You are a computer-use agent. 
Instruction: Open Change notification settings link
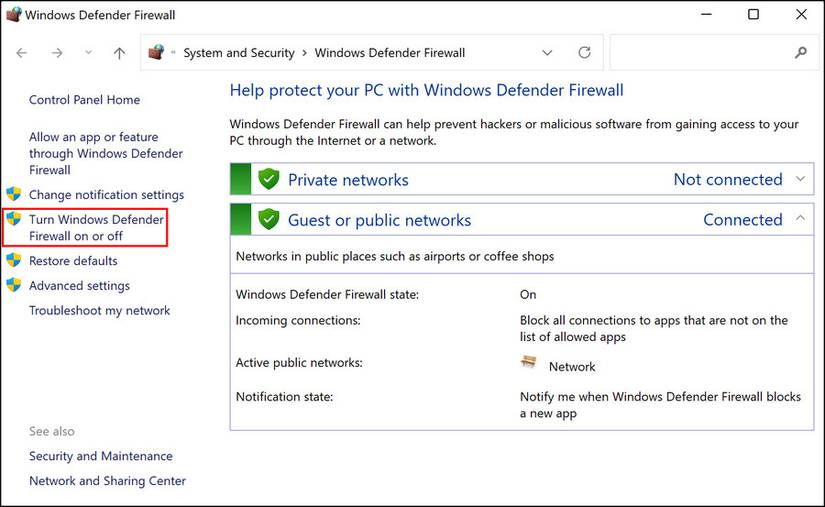[106, 195]
